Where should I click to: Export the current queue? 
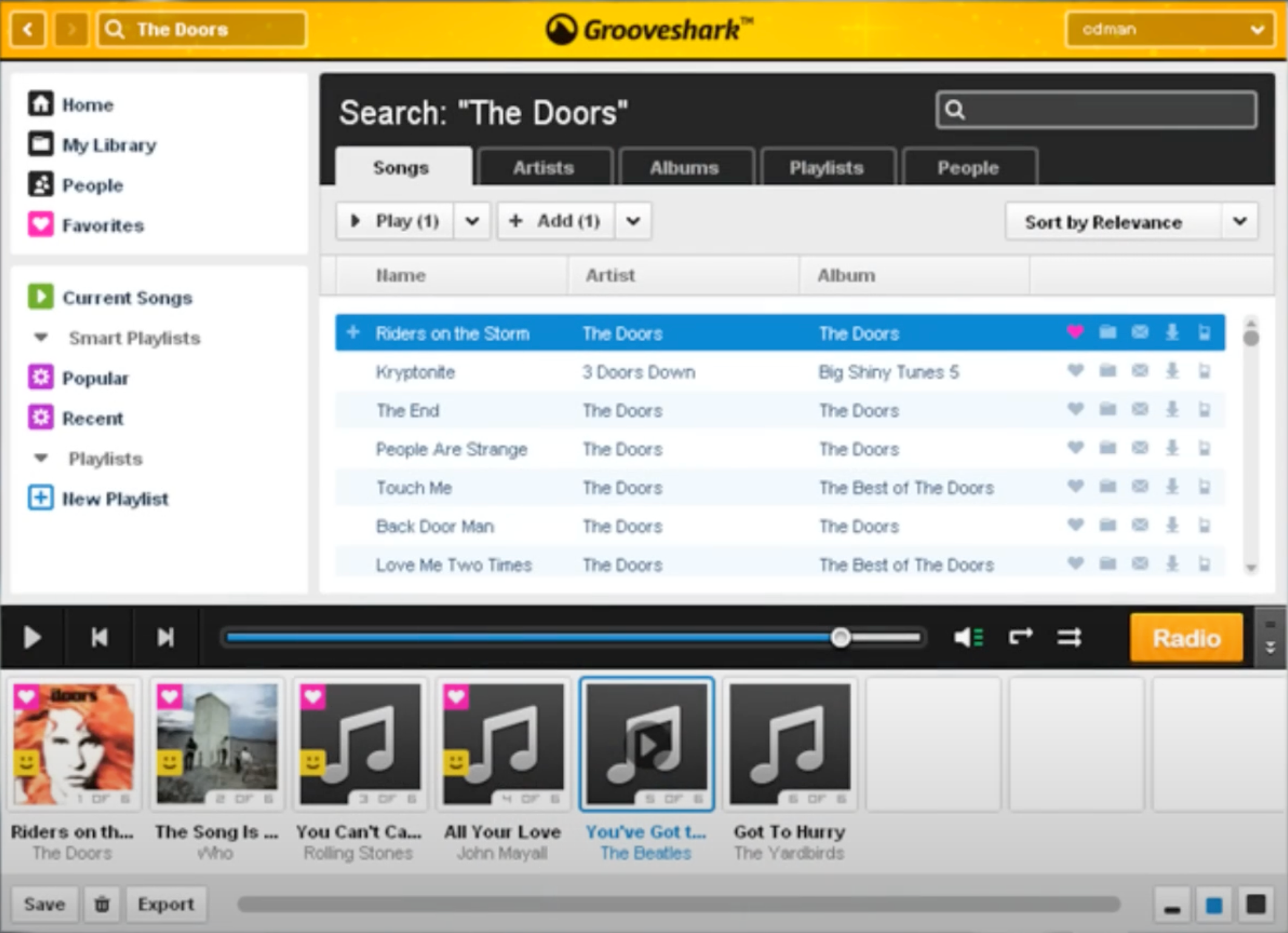[x=166, y=903]
